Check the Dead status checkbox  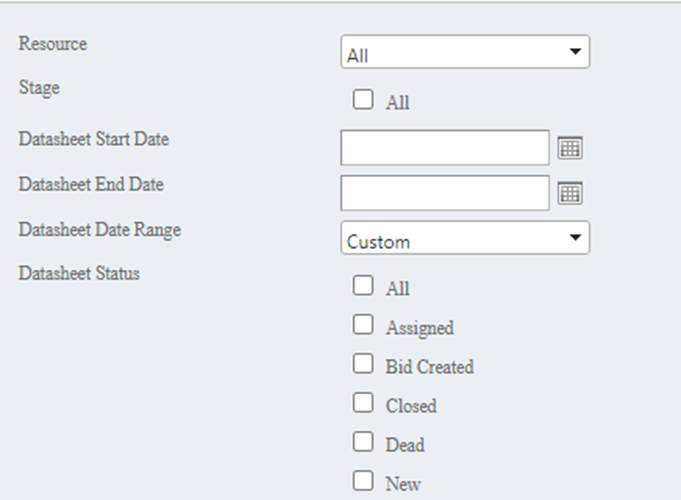(363, 442)
